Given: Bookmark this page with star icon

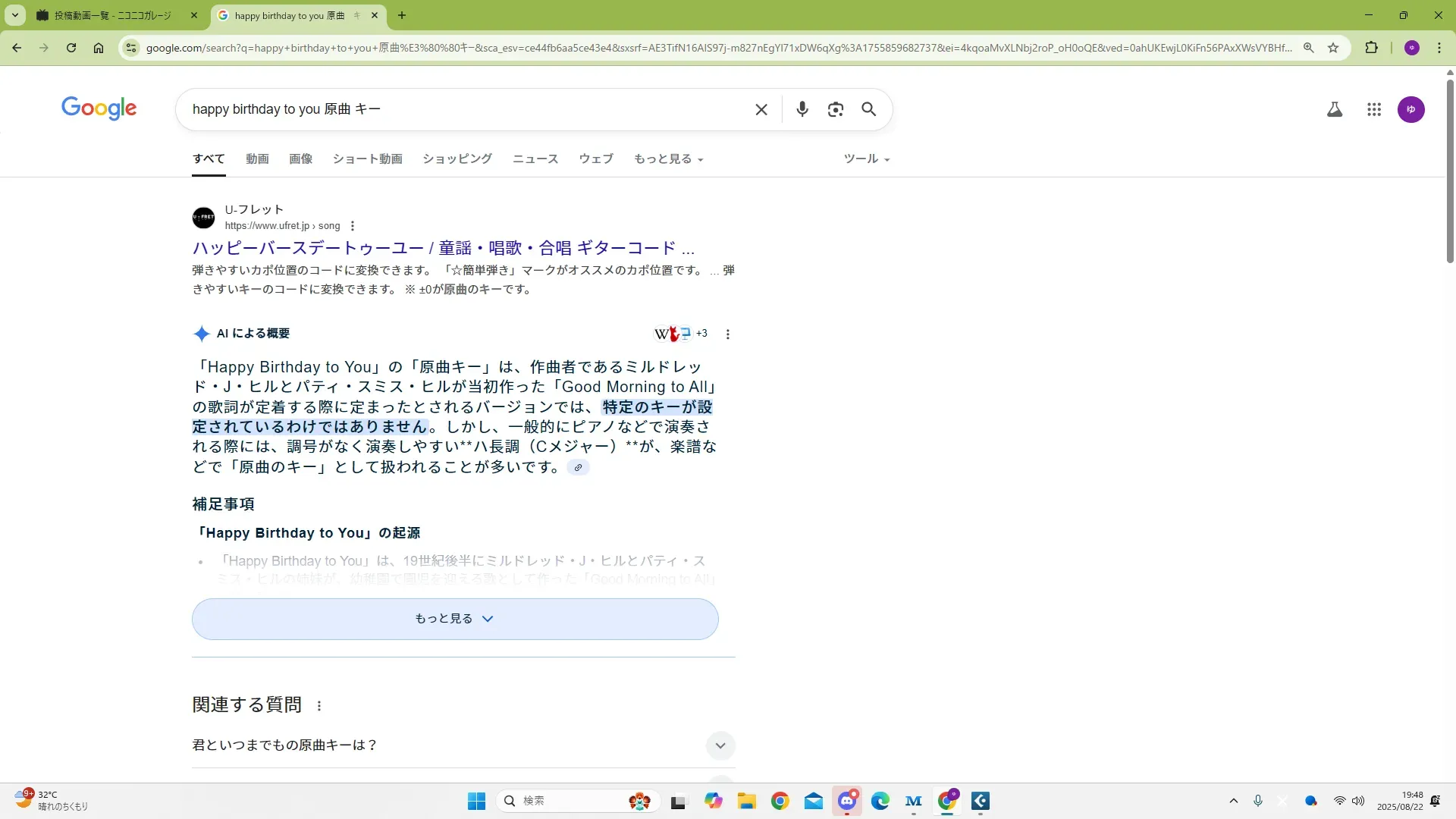Looking at the screenshot, I should click(x=1333, y=48).
